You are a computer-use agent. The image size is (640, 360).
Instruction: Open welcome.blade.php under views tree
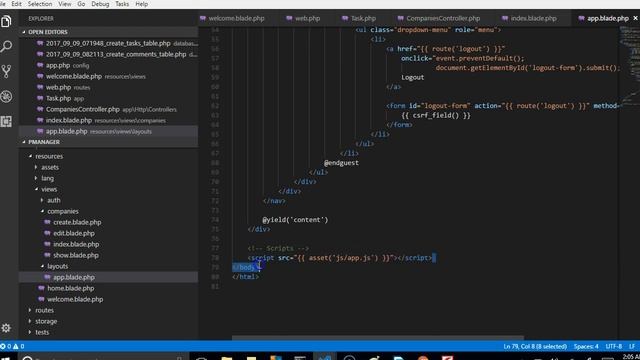pyautogui.click(x=75, y=299)
